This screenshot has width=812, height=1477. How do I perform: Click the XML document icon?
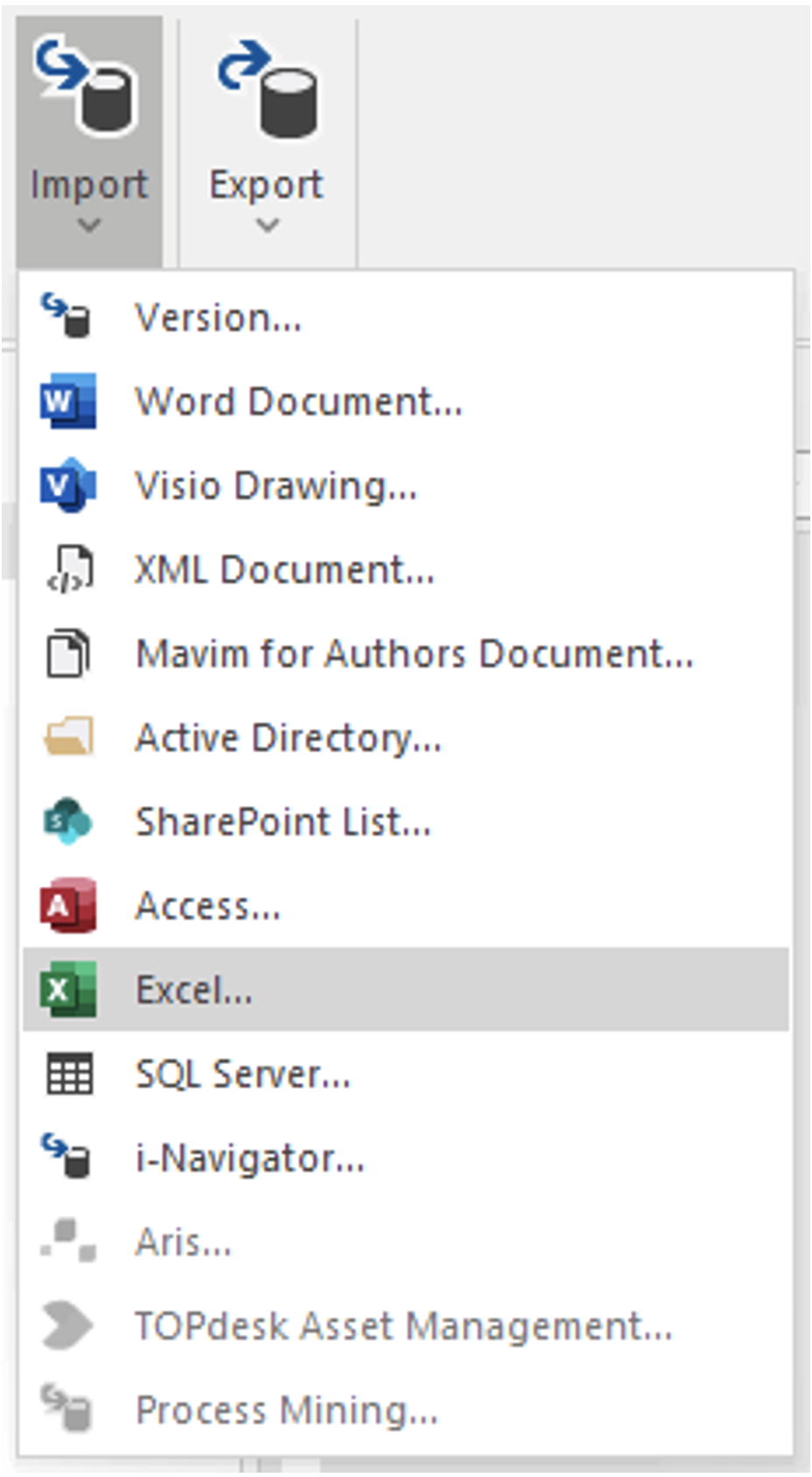point(69,570)
